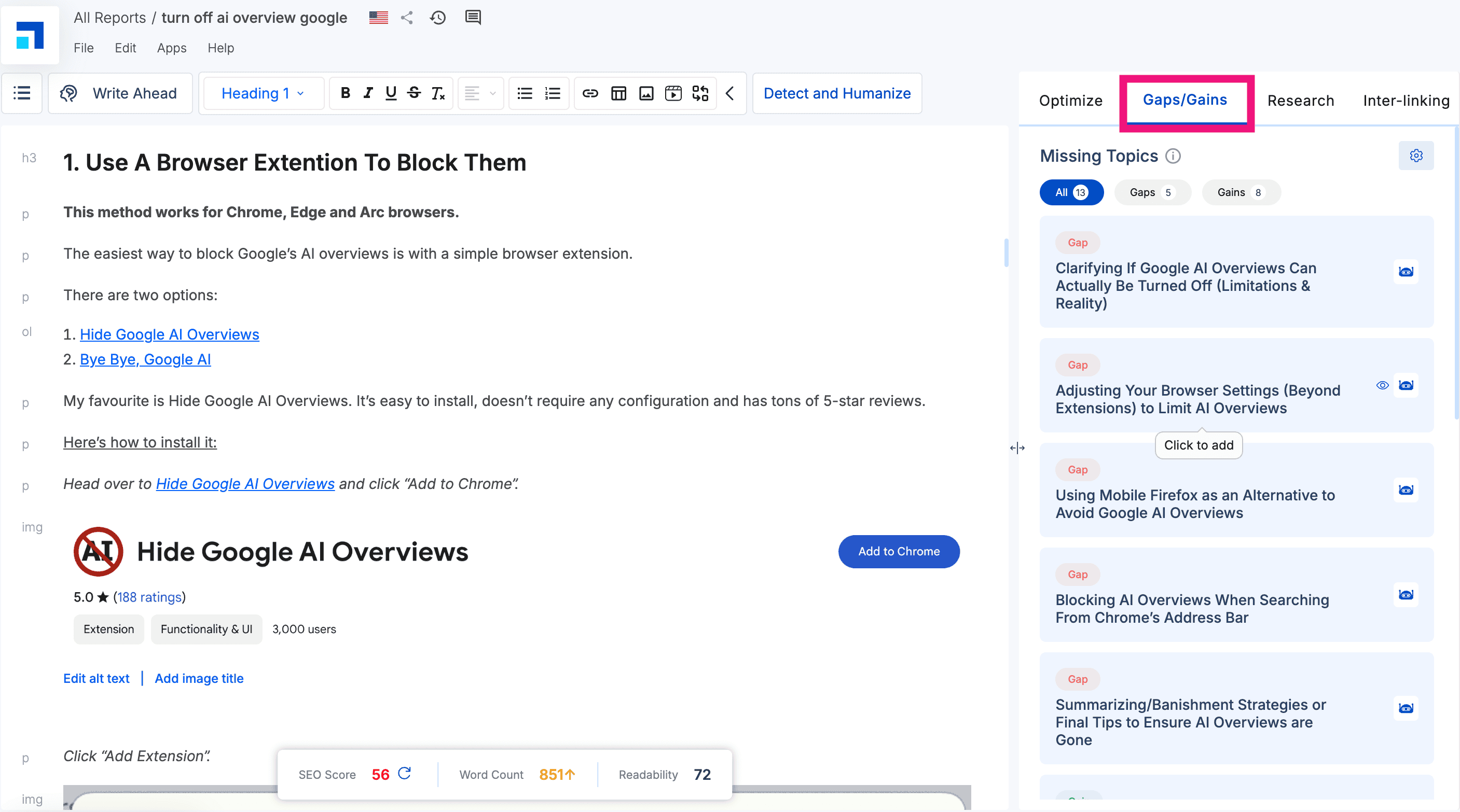Screen dimensions: 1460x812
Task: Generate AI content for Using Mobile Firefox topic
Action: 1406,491
